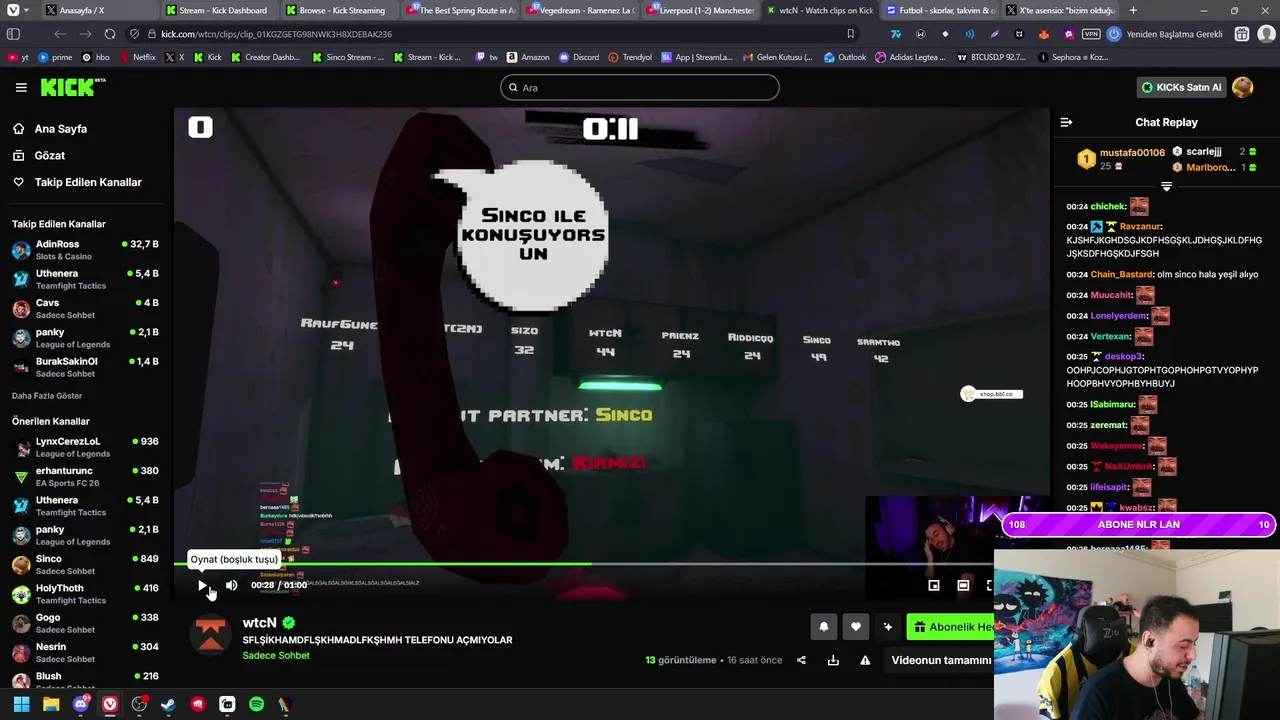Screen dimensions: 1280x720
Task: Report the clip via warning icon
Action: tap(865, 660)
